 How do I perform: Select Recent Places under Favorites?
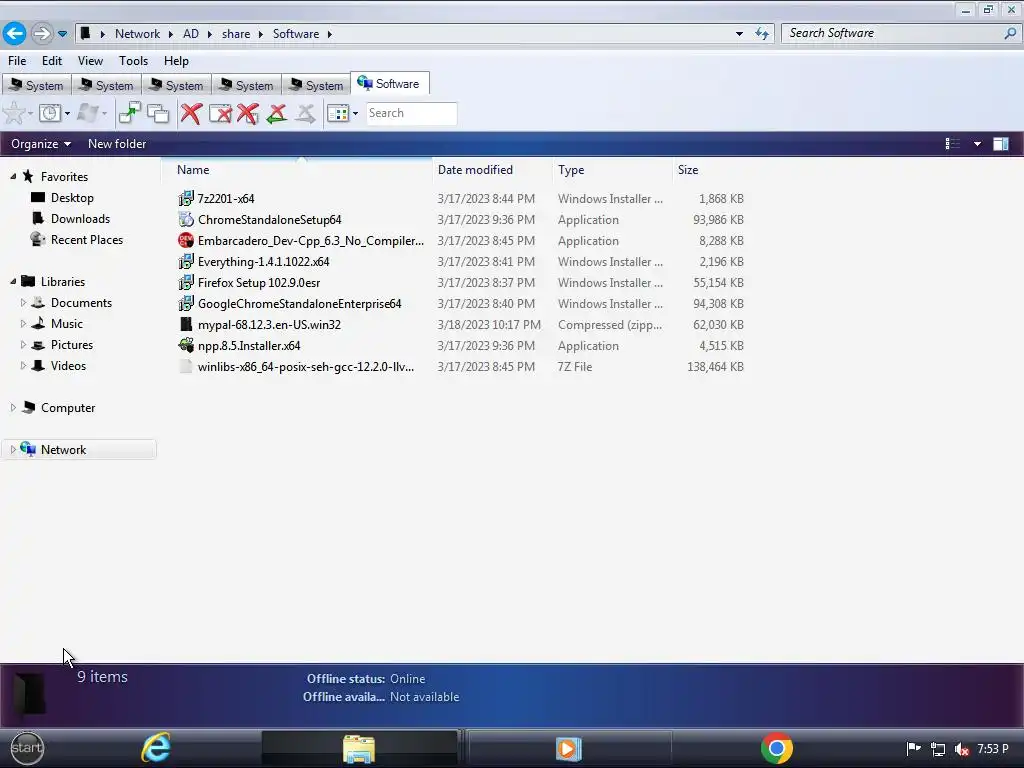tap(87, 240)
